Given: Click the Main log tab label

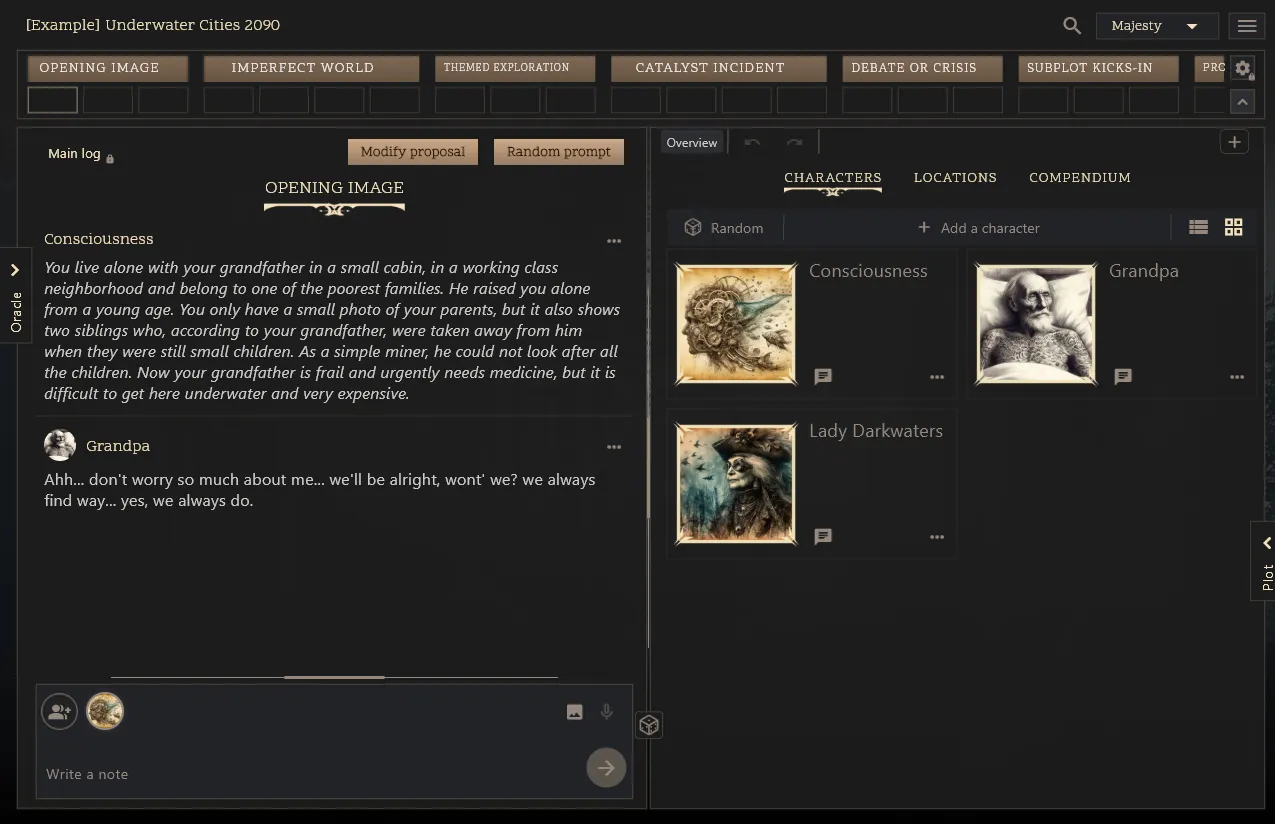Looking at the screenshot, I should point(74,154).
